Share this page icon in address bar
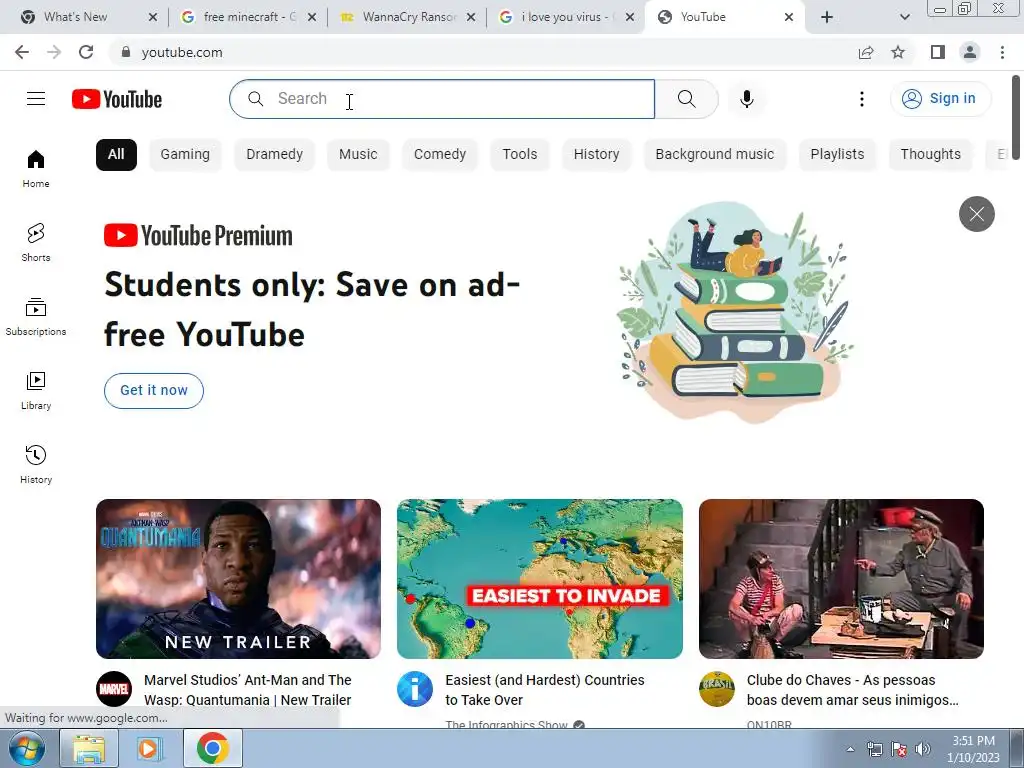Image resolution: width=1024 pixels, height=768 pixels. (x=866, y=52)
